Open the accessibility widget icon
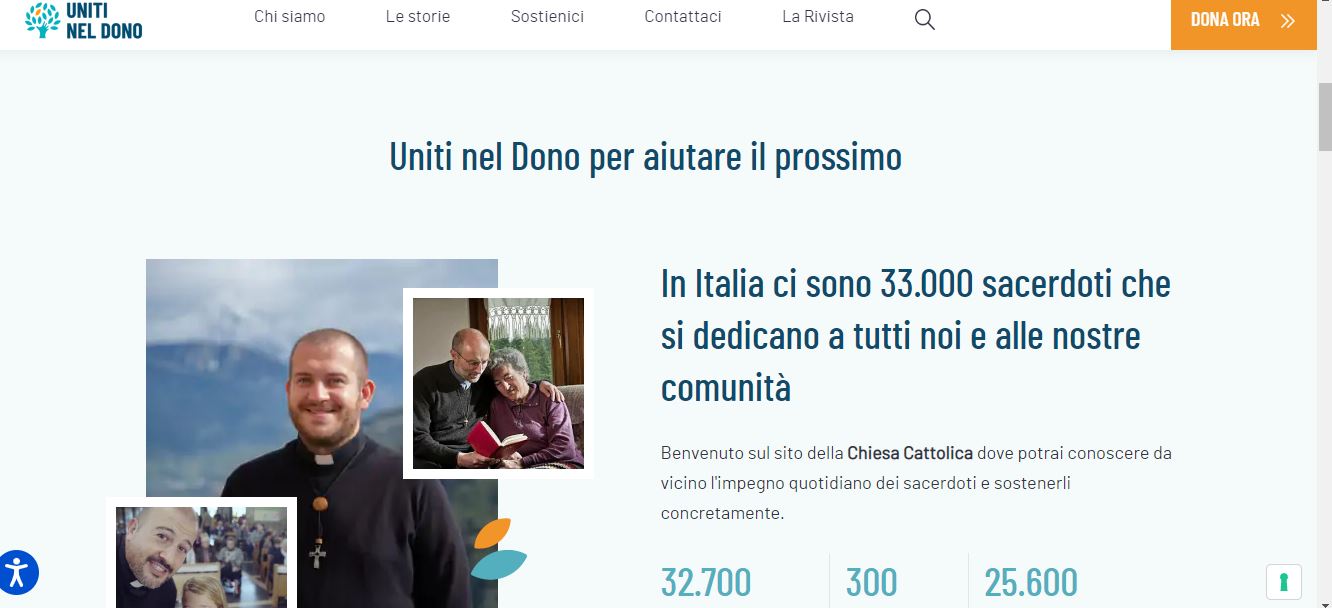The width and height of the screenshot is (1332, 608). (x=17, y=573)
